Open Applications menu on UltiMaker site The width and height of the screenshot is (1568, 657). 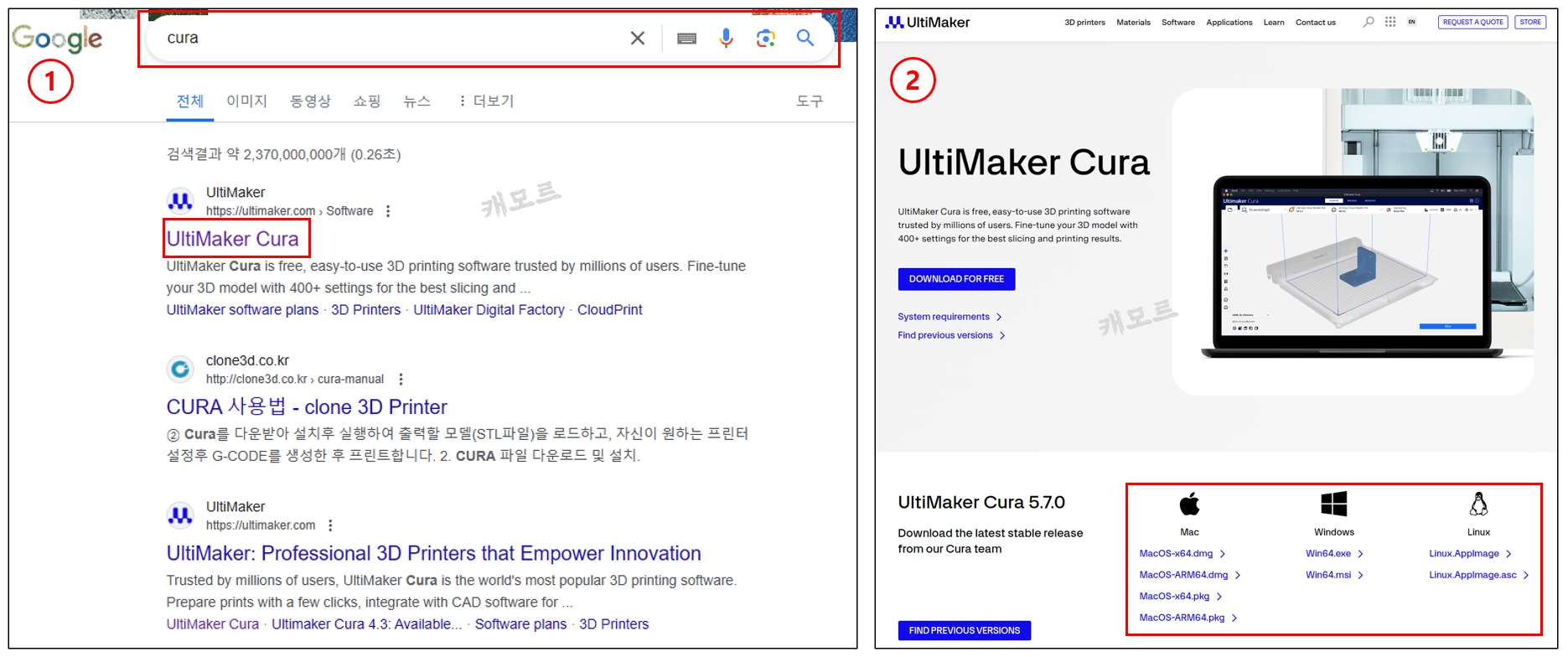(1229, 23)
